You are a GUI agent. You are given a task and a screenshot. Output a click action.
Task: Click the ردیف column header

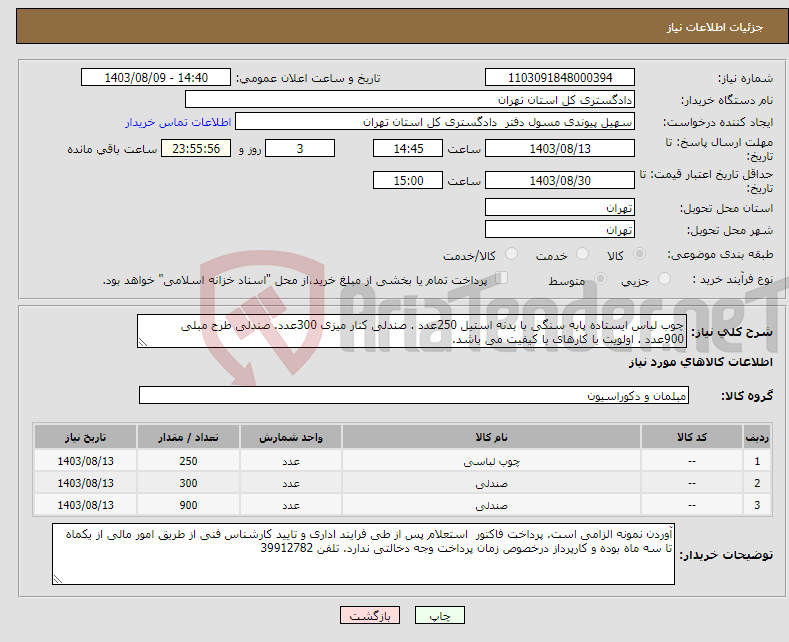(757, 437)
